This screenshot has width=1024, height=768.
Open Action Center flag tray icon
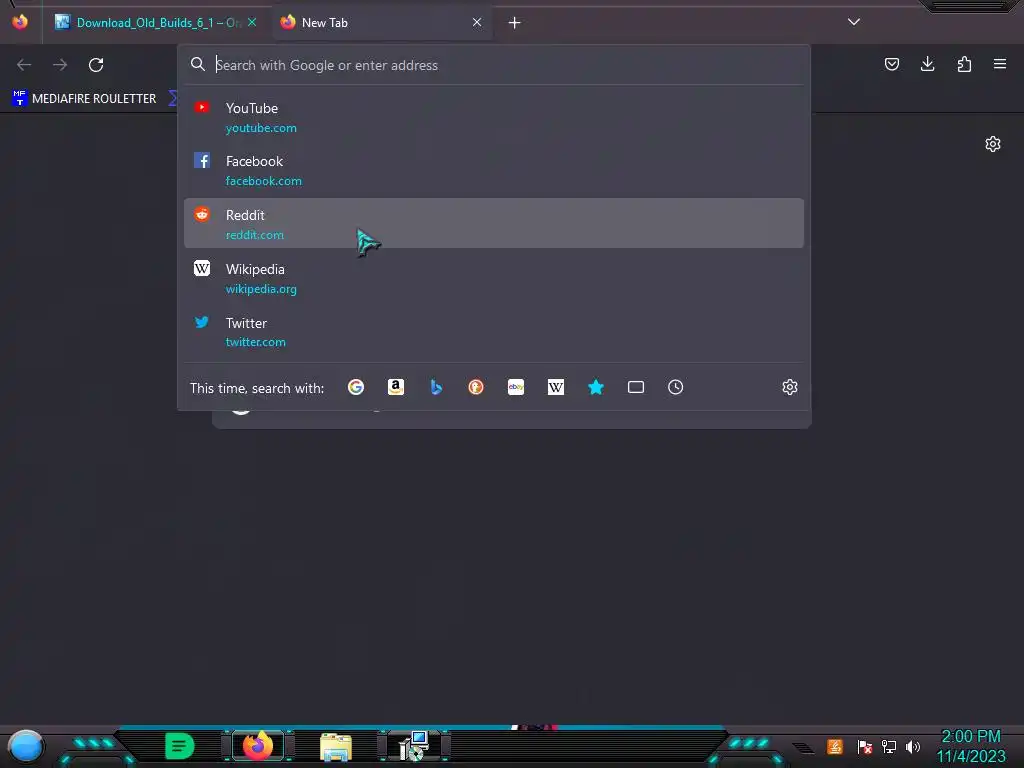tap(865, 746)
